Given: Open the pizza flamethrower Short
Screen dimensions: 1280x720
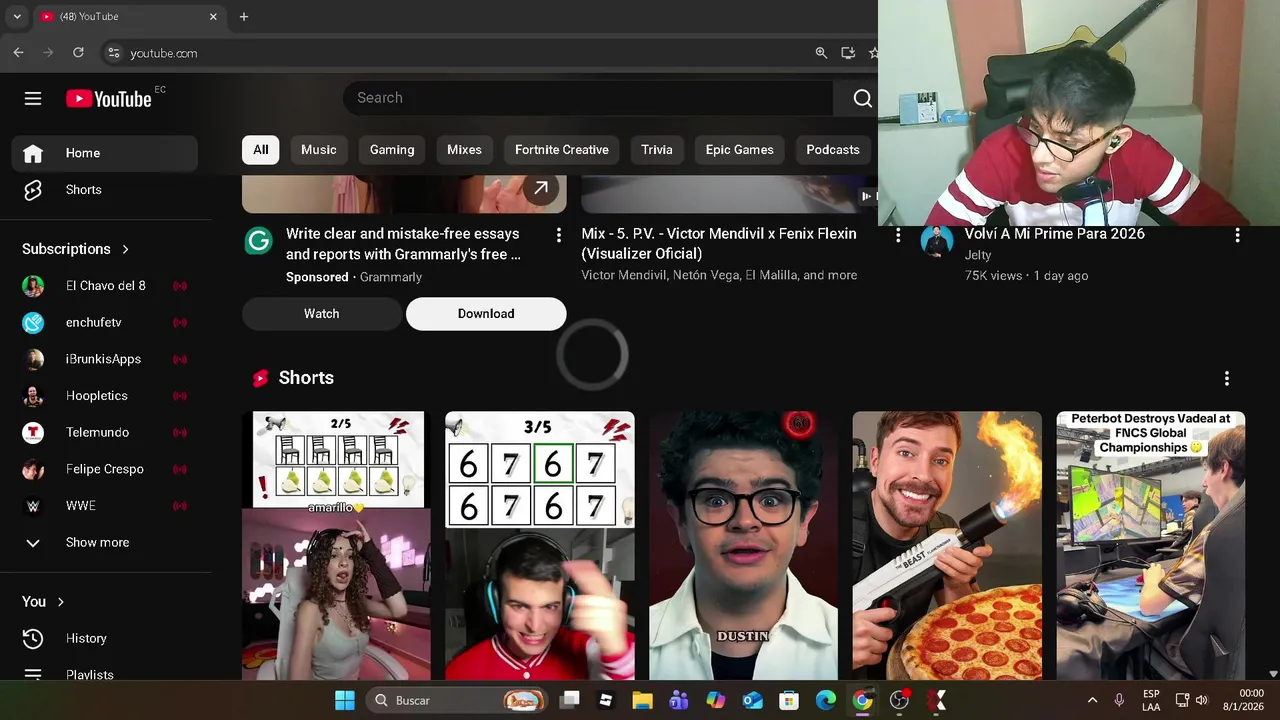Looking at the screenshot, I should (947, 546).
